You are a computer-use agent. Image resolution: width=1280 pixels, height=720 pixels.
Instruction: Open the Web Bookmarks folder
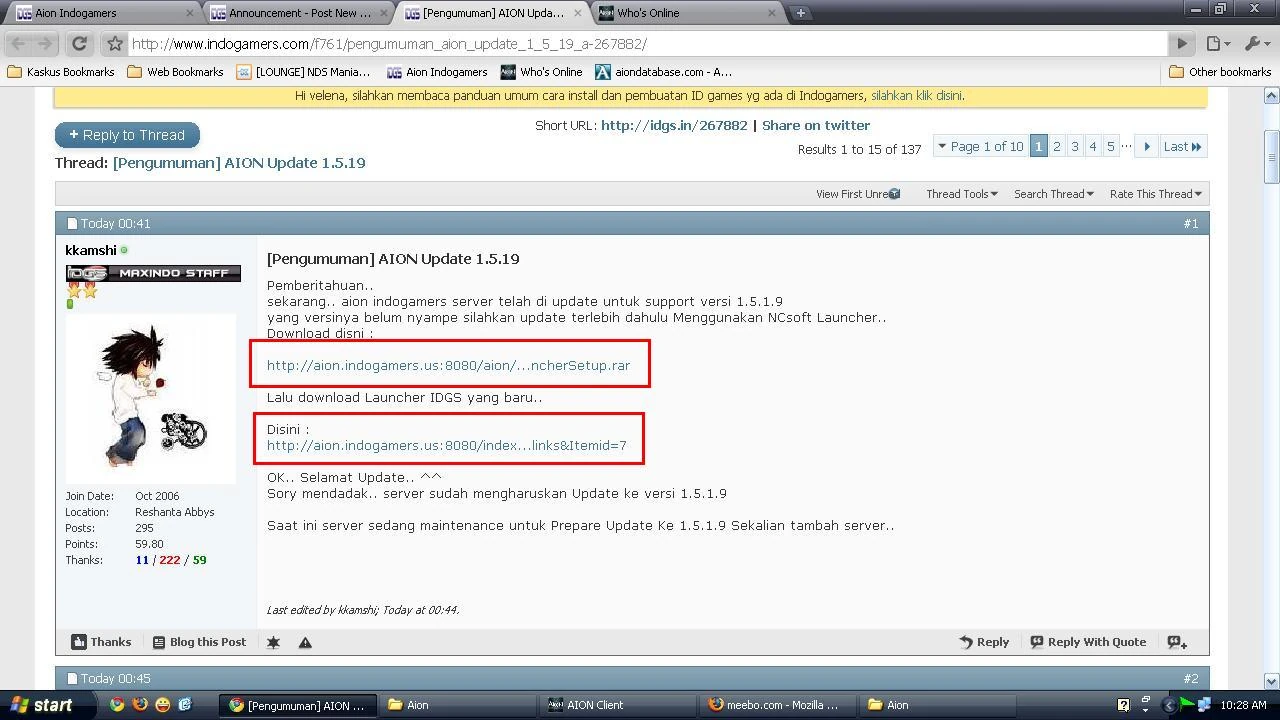[176, 72]
